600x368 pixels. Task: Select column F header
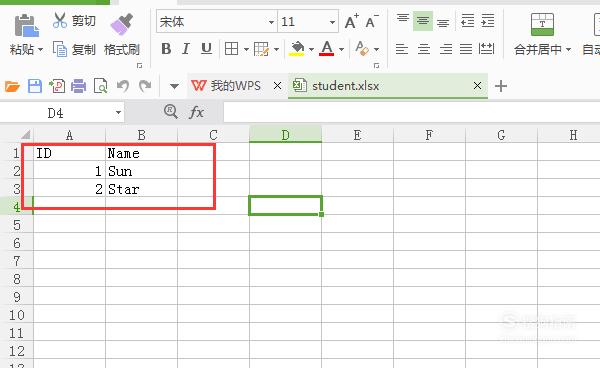(429, 135)
